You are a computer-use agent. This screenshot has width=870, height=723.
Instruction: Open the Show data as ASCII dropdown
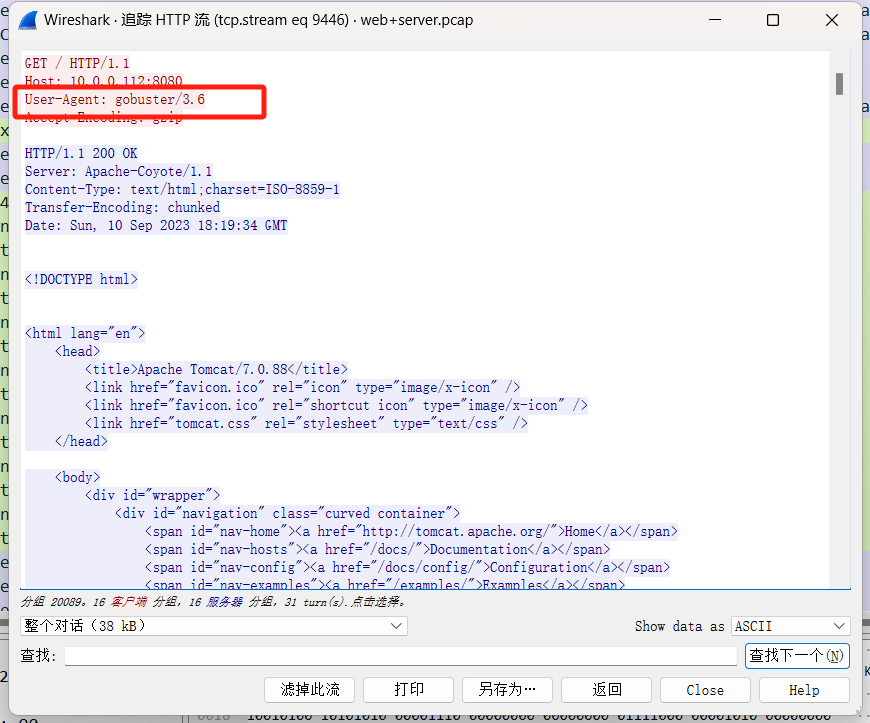(x=791, y=626)
